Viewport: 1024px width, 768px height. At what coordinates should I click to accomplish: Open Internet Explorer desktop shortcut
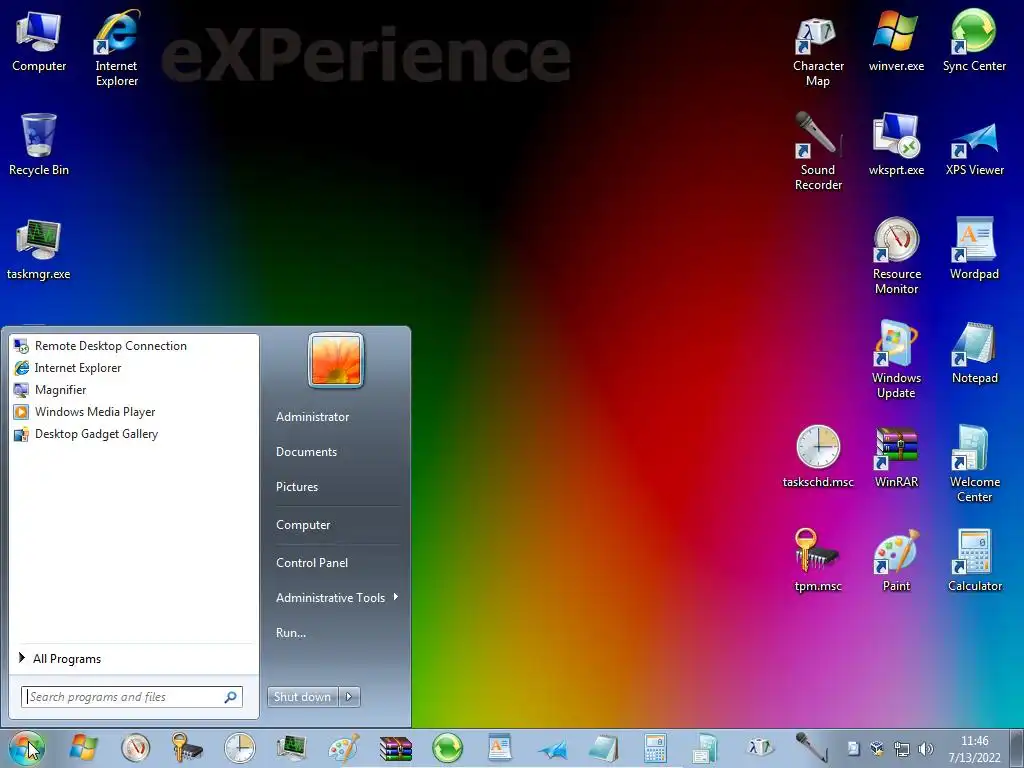click(x=117, y=48)
